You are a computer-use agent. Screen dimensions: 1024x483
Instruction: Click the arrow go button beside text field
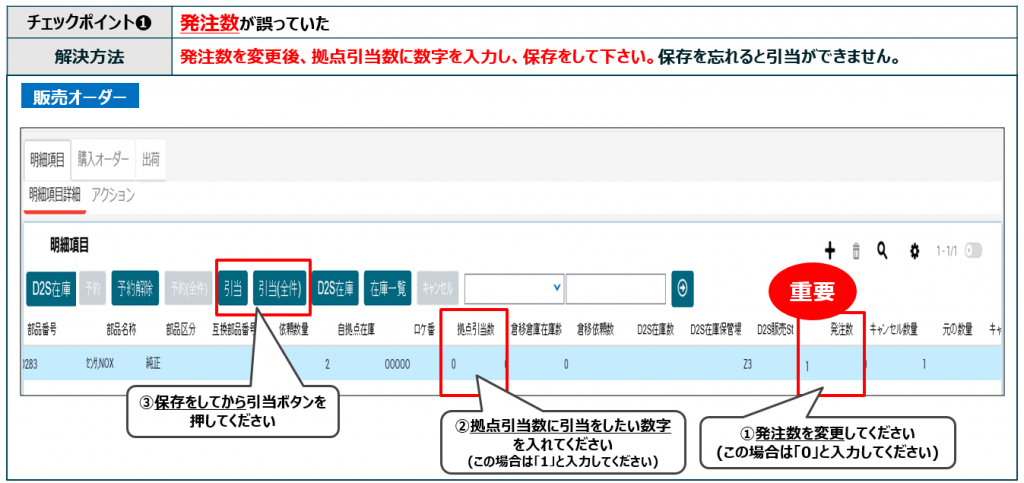coord(683,288)
